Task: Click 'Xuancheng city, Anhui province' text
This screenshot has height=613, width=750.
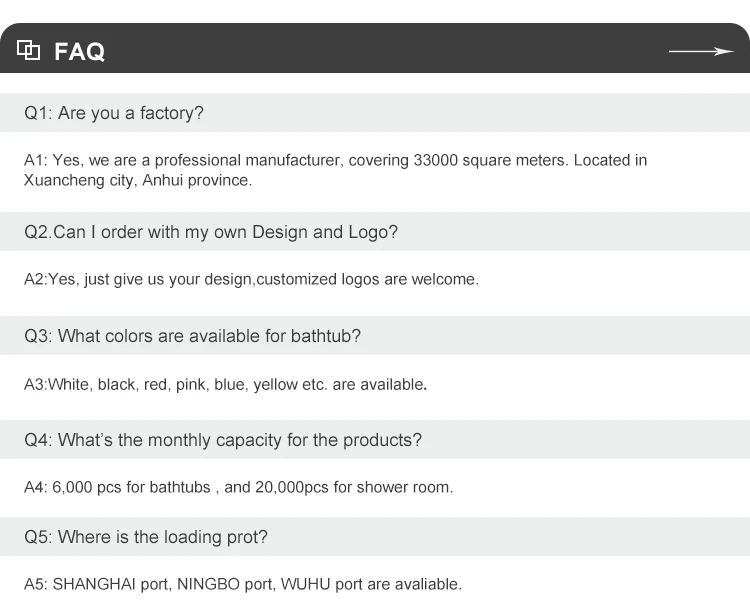Action: click(138, 181)
